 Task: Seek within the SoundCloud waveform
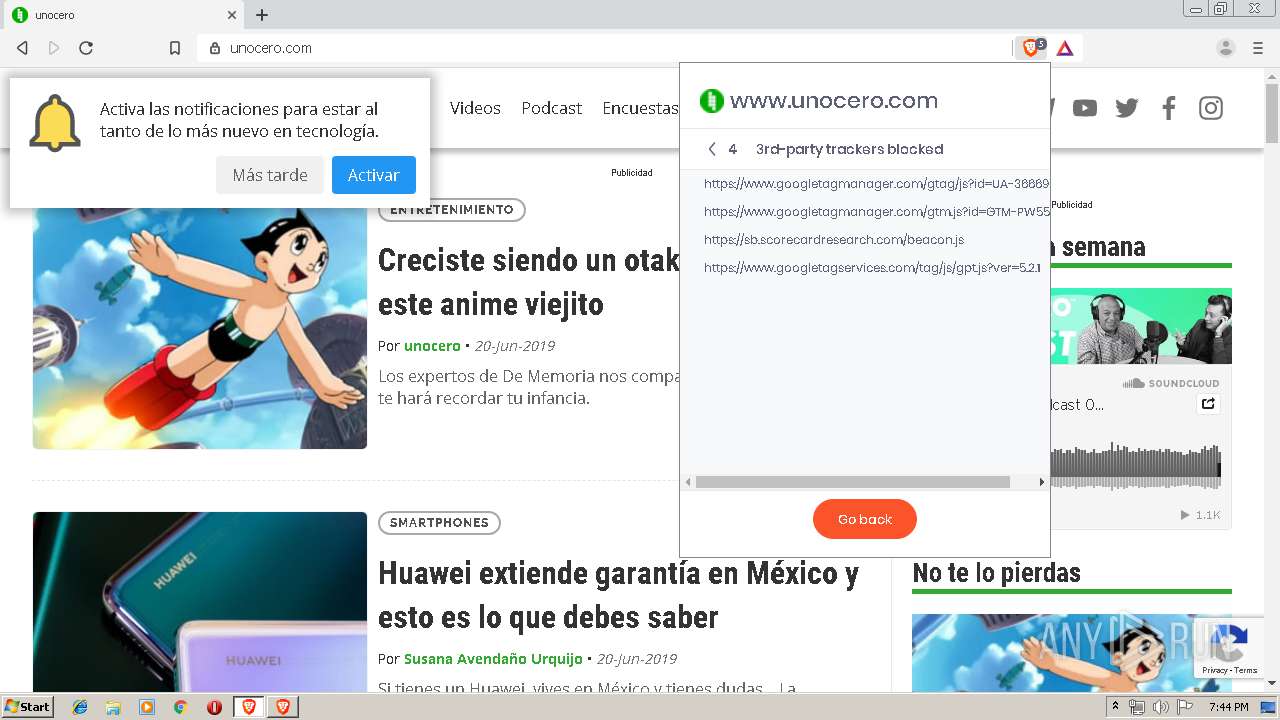pos(1135,467)
